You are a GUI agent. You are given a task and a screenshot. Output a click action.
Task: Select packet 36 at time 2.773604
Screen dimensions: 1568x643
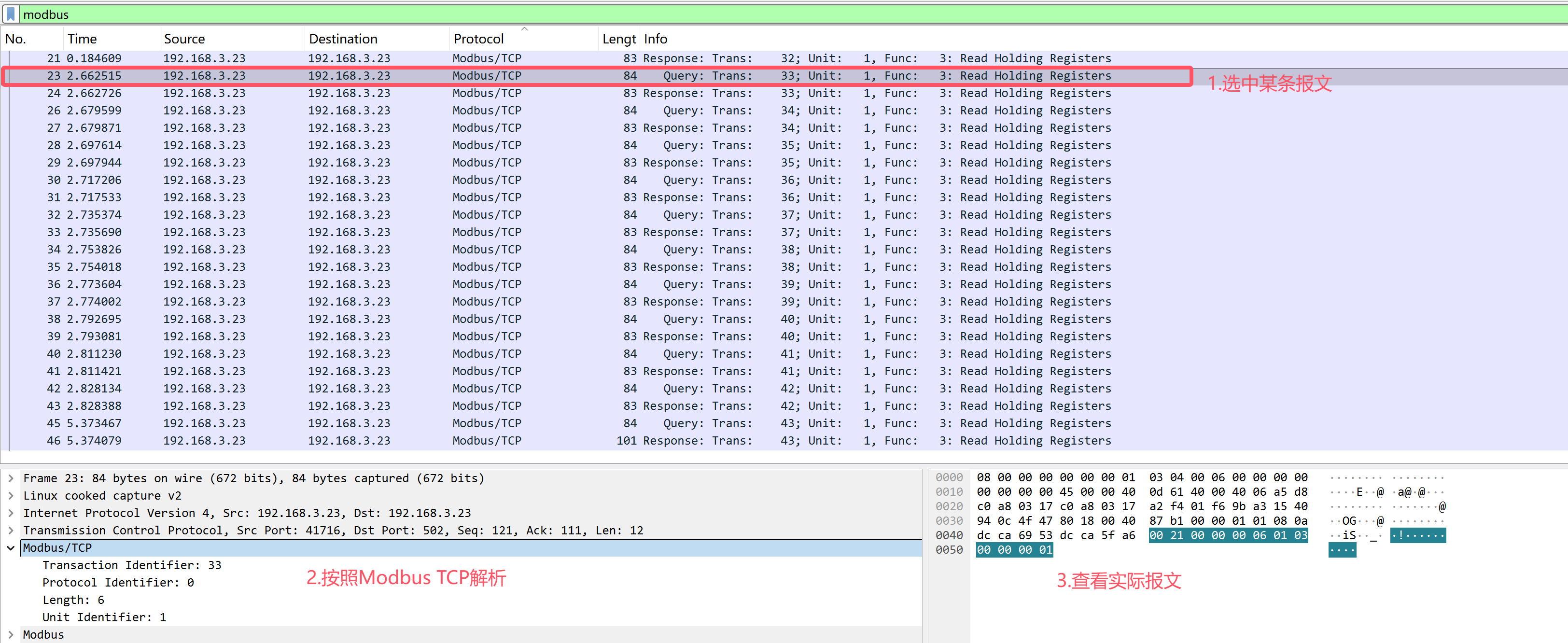[x=784, y=284]
